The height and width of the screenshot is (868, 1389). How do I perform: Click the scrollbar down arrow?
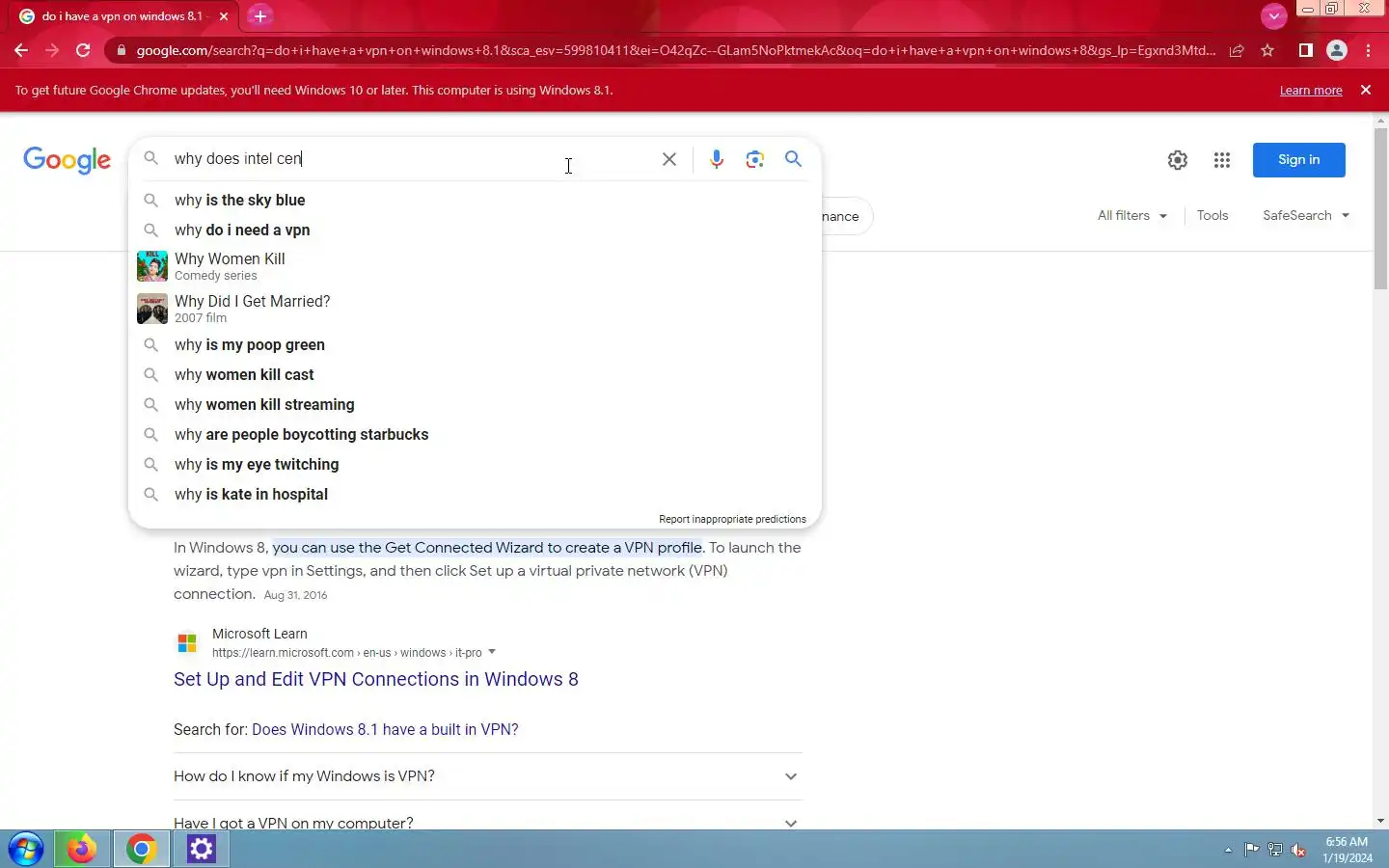[x=1380, y=821]
